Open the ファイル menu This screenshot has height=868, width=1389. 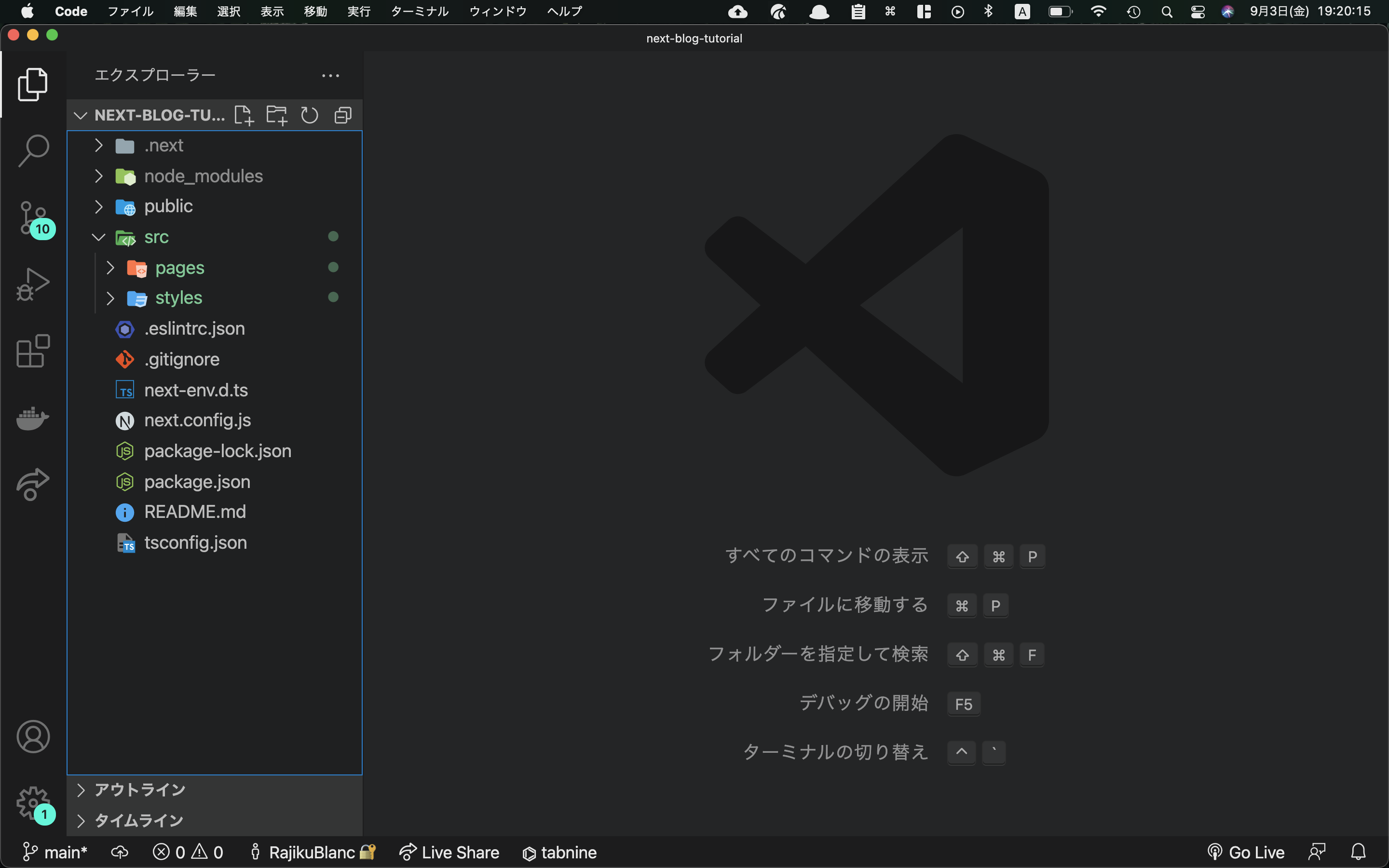[130, 12]
